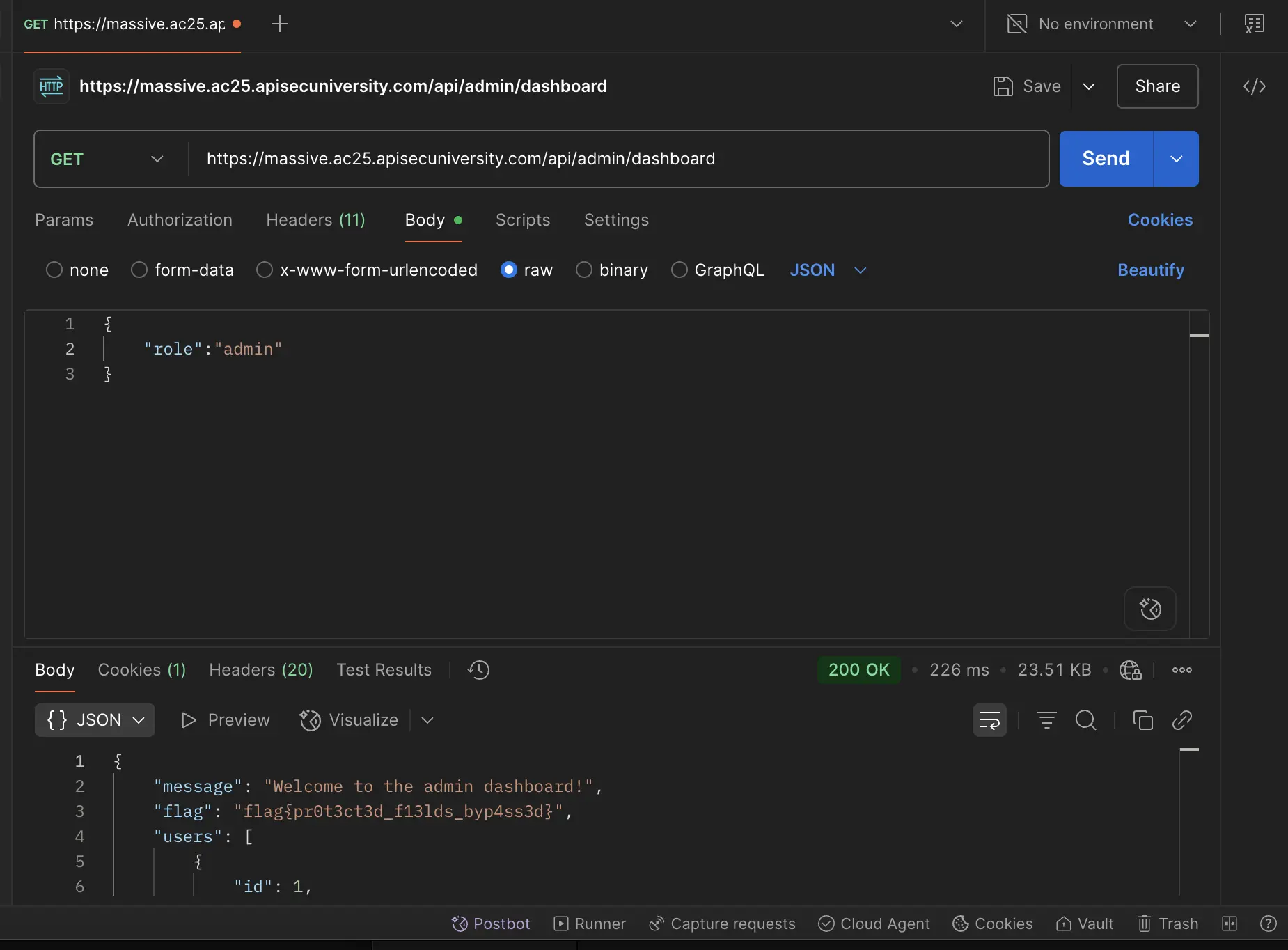
Task: Open the Test Results tab
Action: point(384,670)
